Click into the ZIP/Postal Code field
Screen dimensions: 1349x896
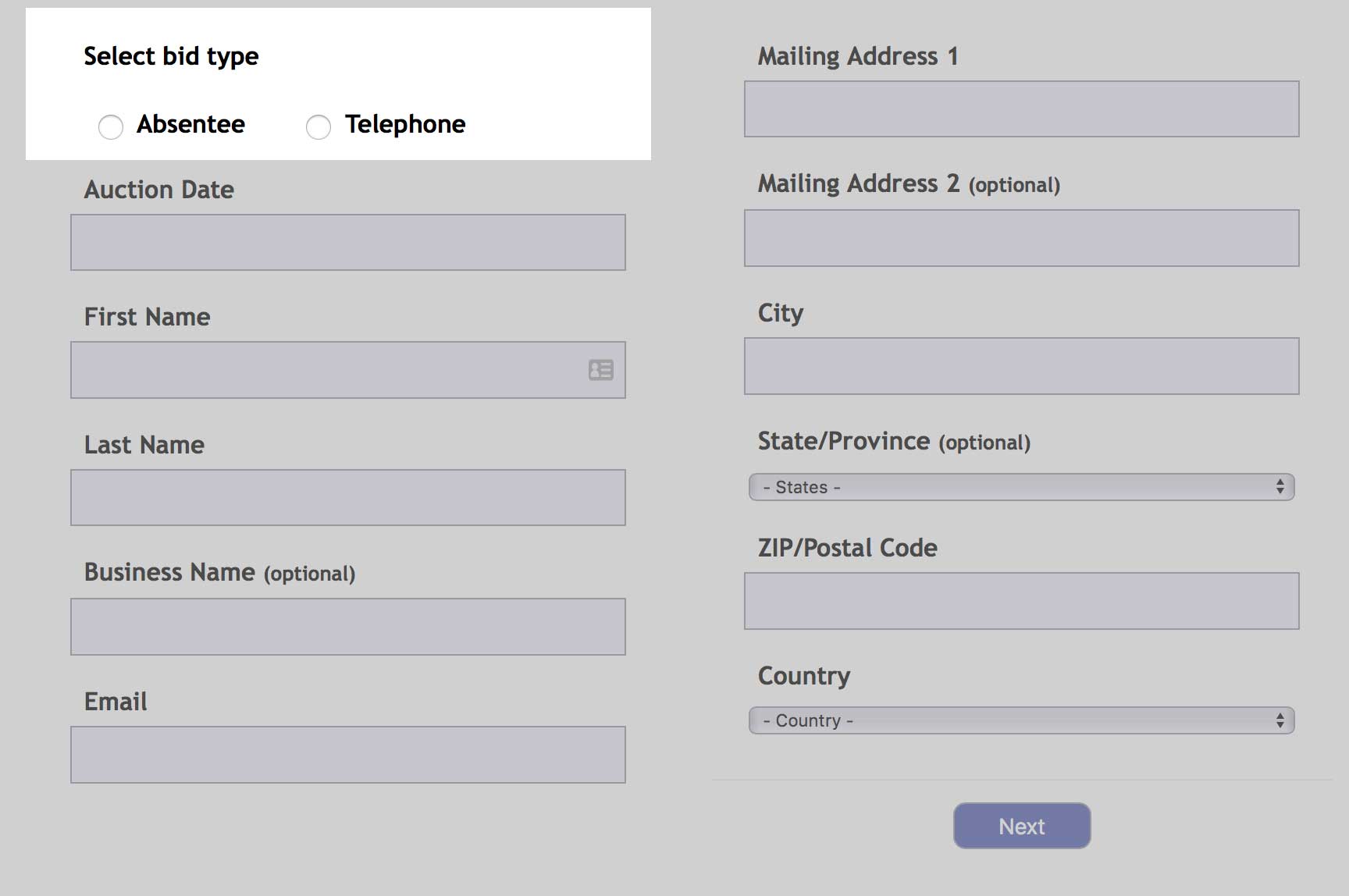pyautogui.click(x=1022, y=601)
